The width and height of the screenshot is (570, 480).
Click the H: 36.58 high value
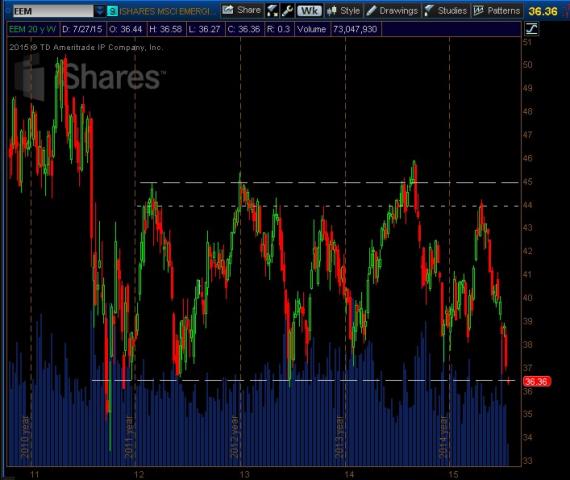165,29
